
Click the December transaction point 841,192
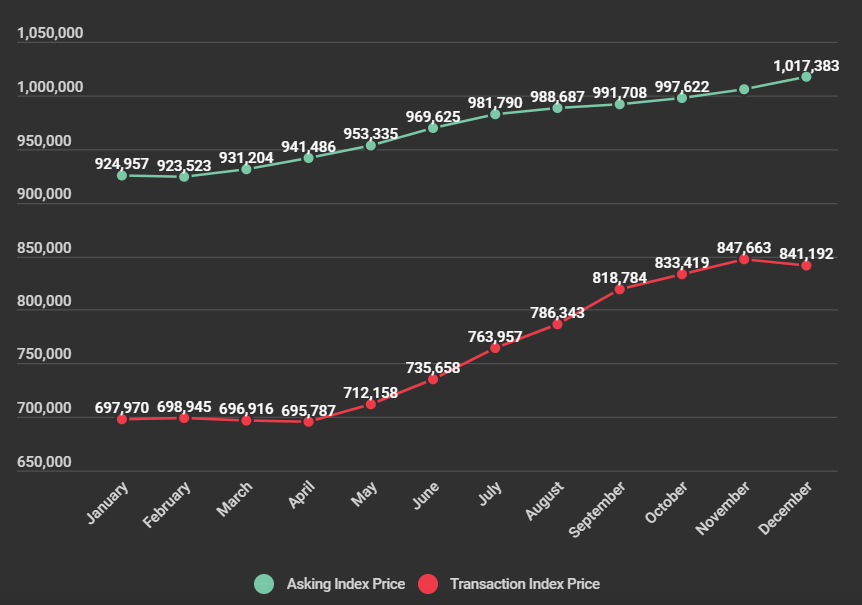(806, 265)
